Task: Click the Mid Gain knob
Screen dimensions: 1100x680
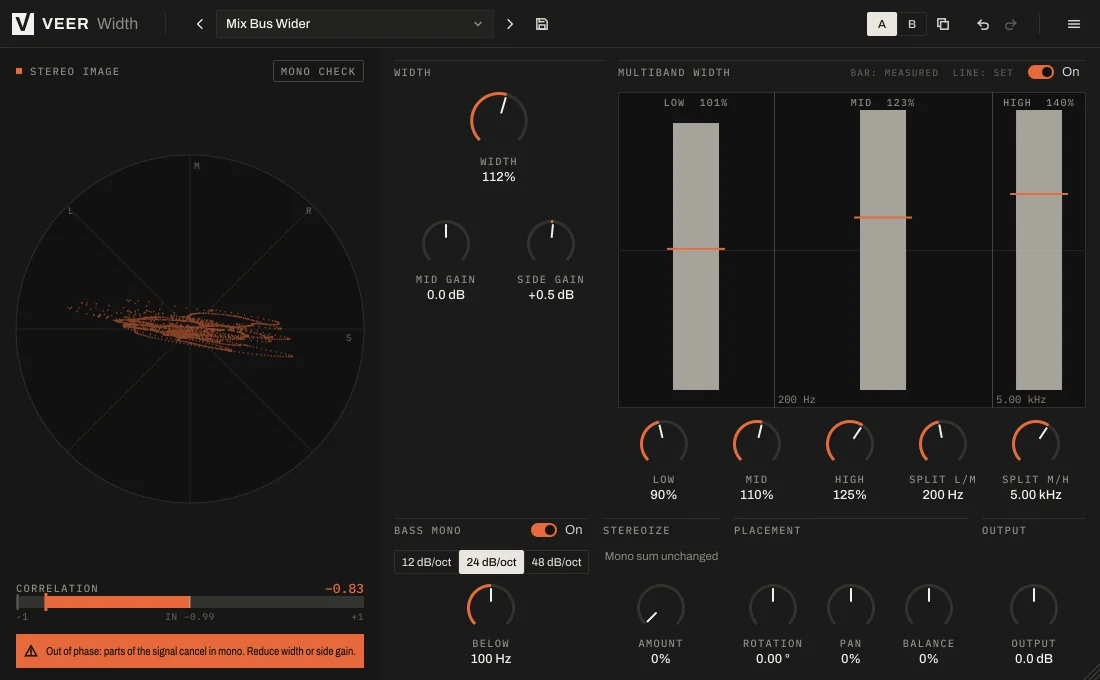Action: pos(445,243)
